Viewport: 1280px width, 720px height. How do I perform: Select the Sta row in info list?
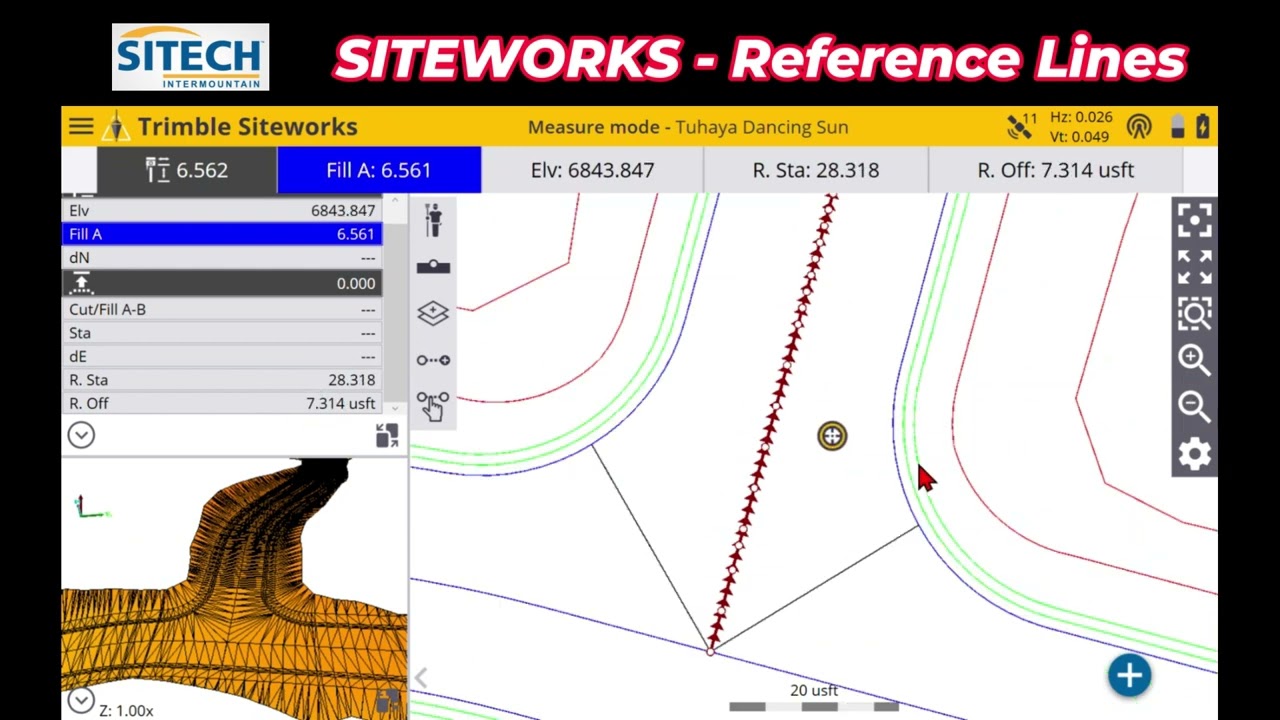pos(222,333)
